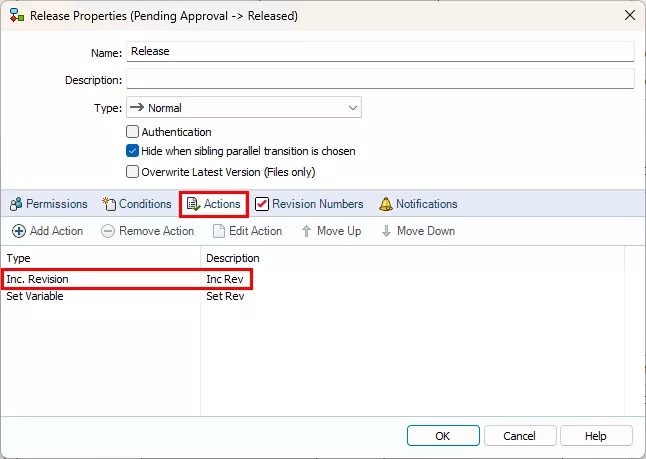Enable Overwrite Latest Version (Files only)
Screen dimensions: 646x459
(132, 171)
